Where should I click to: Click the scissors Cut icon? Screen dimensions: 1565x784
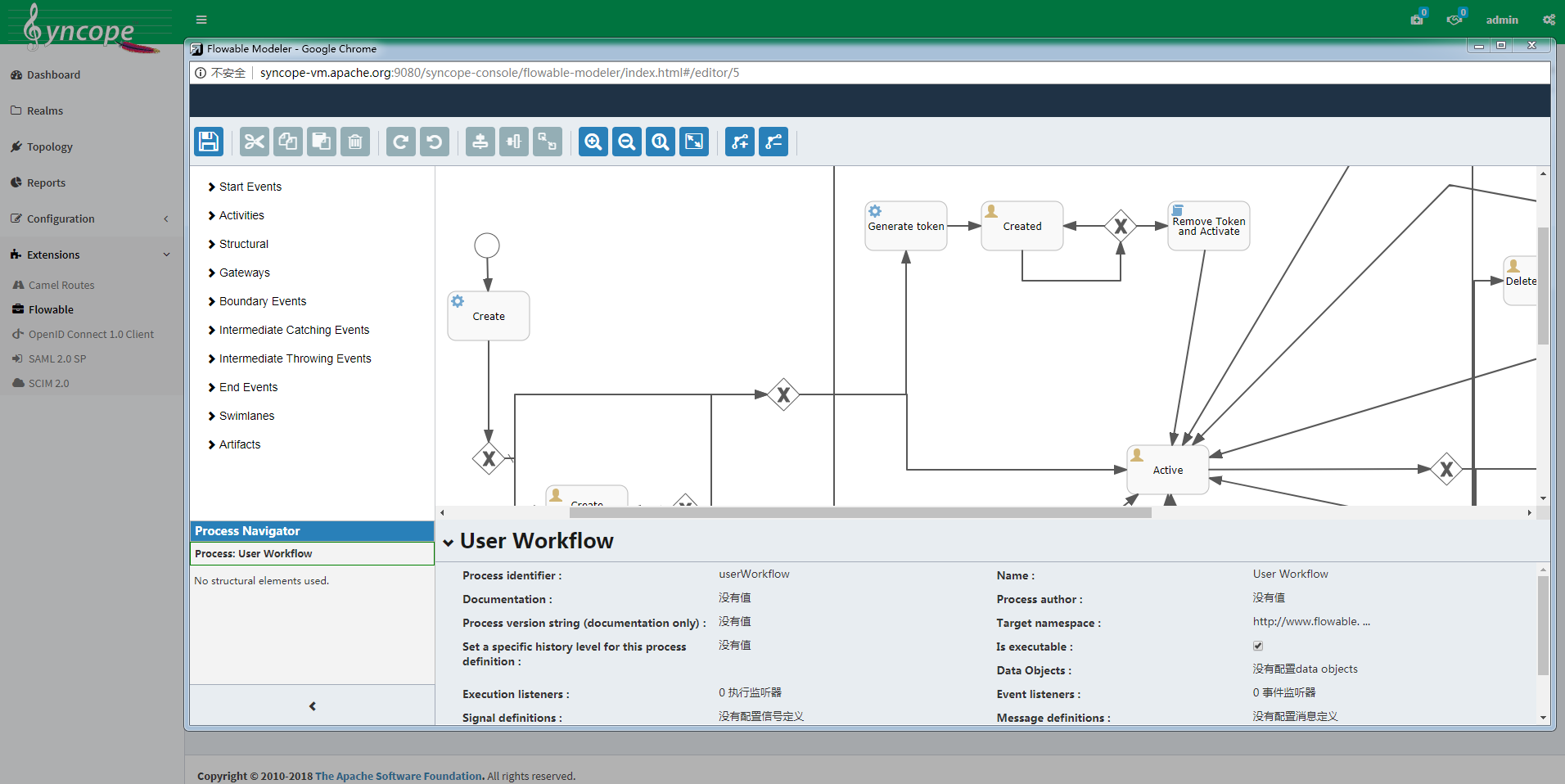point(255,142)
